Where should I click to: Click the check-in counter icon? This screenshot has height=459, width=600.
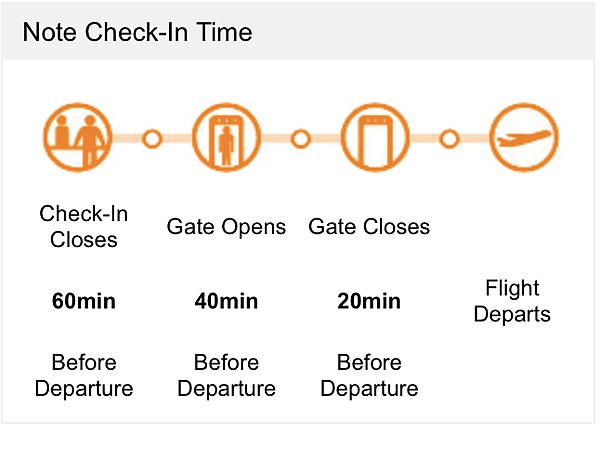(78, 137)
